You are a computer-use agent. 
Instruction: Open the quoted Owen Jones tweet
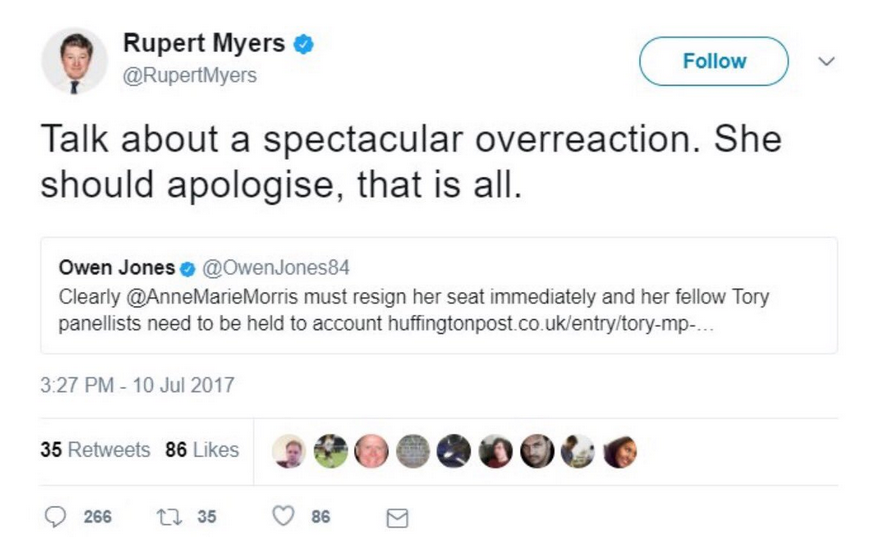click(x=438, y=308)
